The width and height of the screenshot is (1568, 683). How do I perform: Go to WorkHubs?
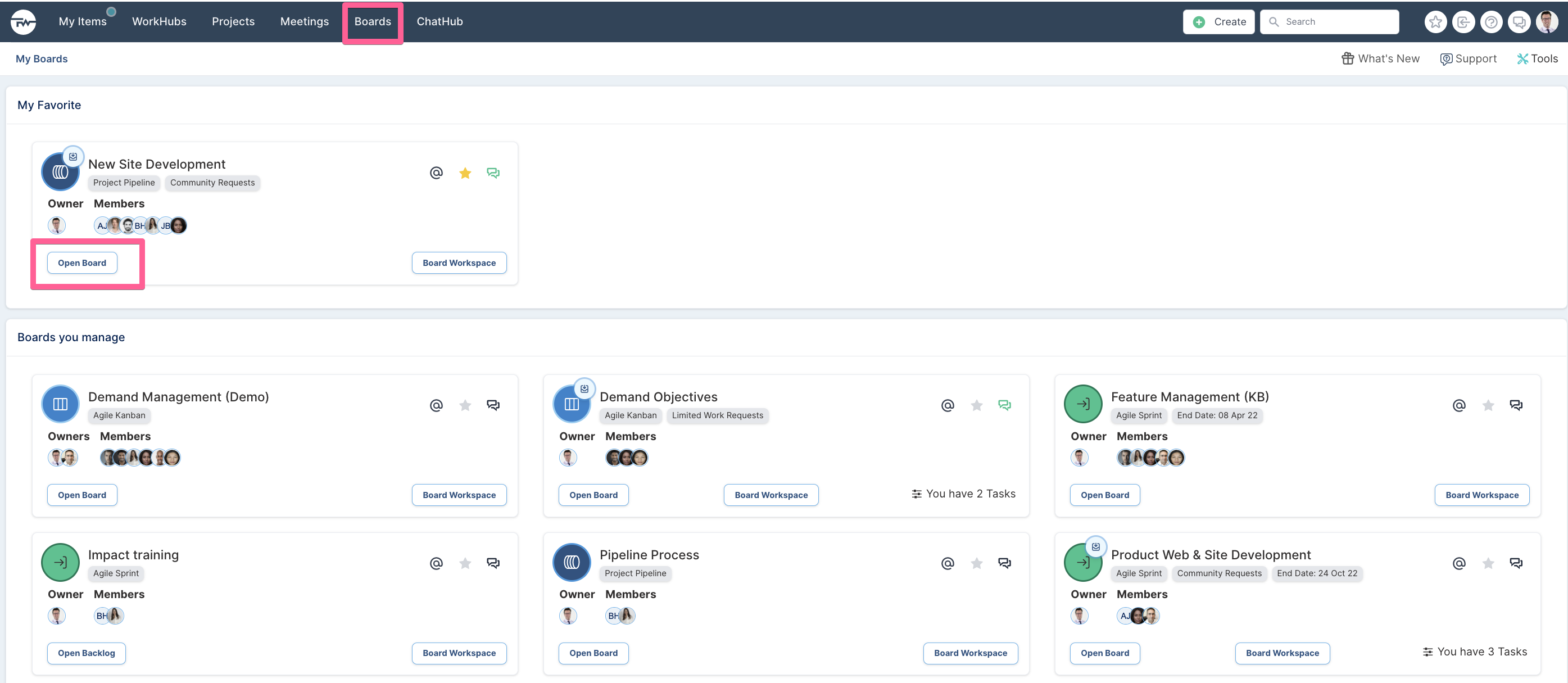pos(160,21)
